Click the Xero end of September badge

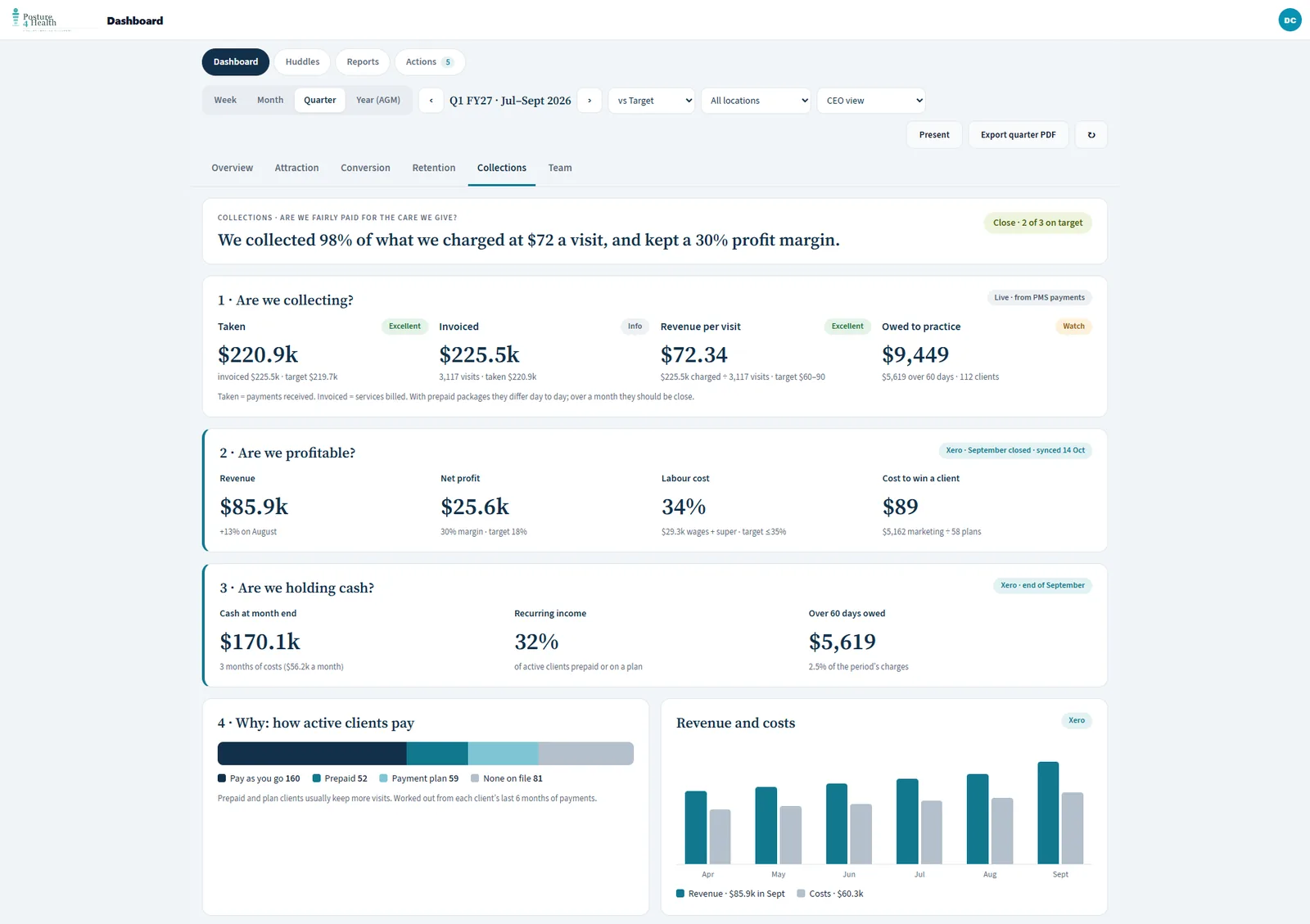click(x=1042, y=585)
